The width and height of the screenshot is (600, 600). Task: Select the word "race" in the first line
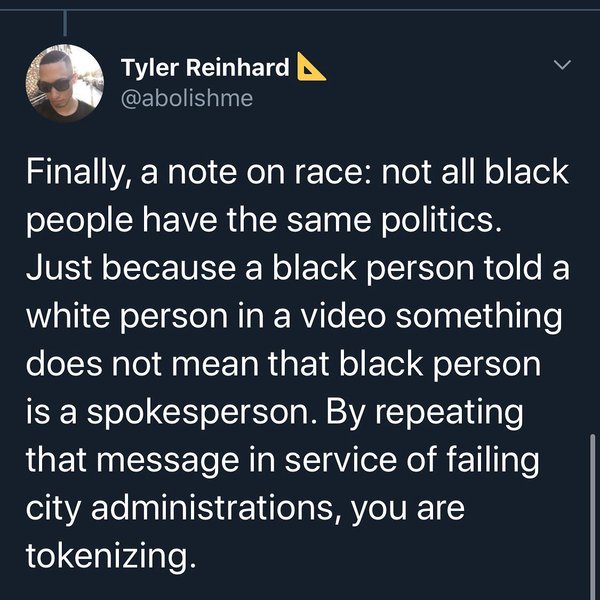coord(345,177)
